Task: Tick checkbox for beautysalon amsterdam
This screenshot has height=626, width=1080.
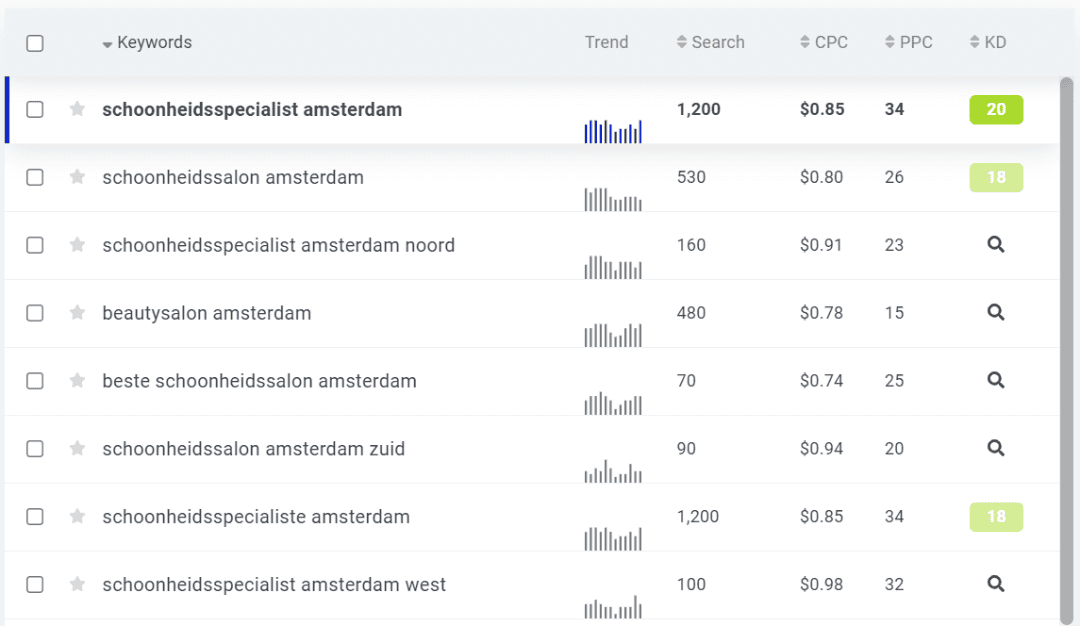Action: pos(35,313)
